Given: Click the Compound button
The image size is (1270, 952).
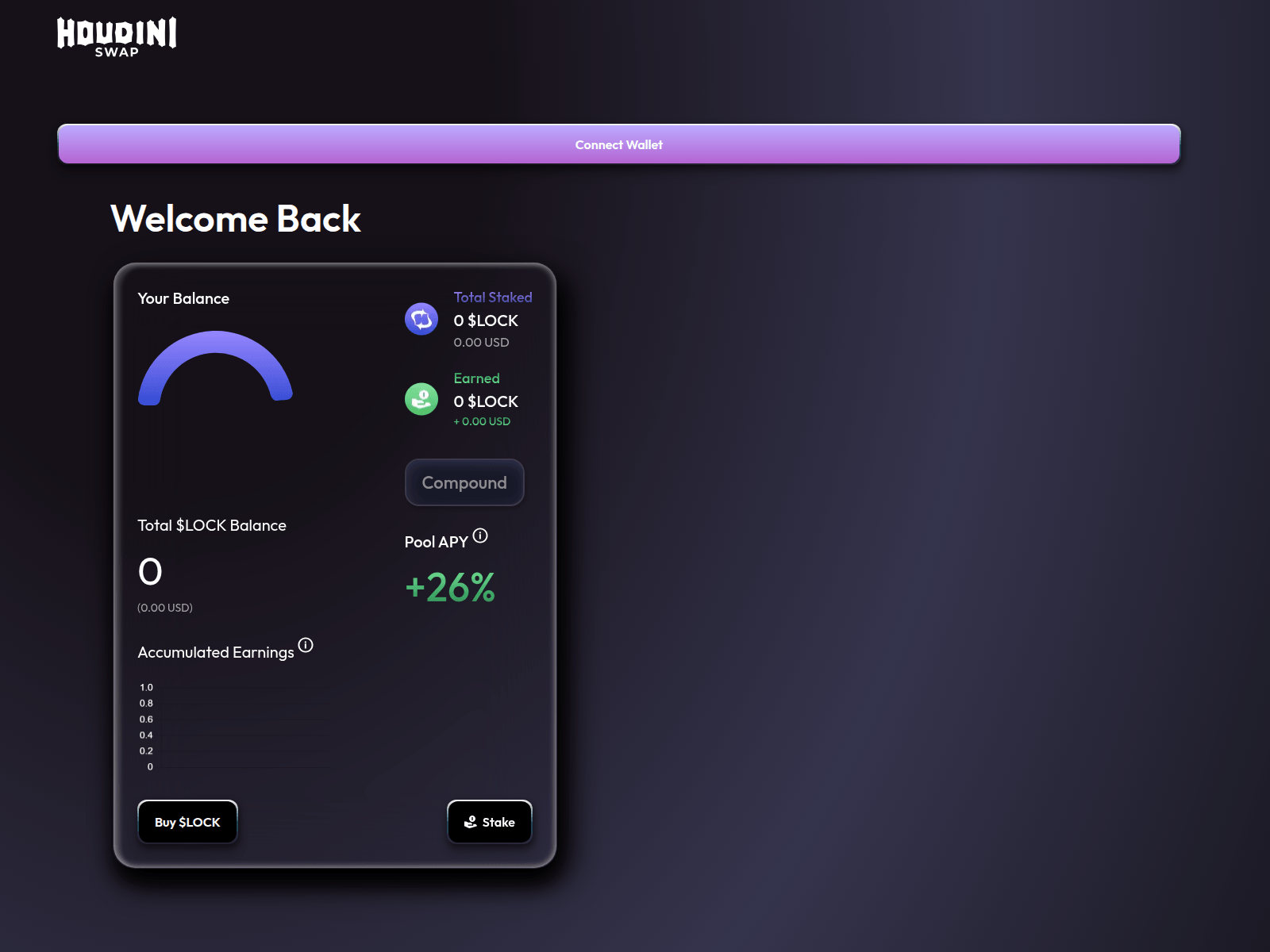Looking at the screenshot, I should [x=464, y=482].
